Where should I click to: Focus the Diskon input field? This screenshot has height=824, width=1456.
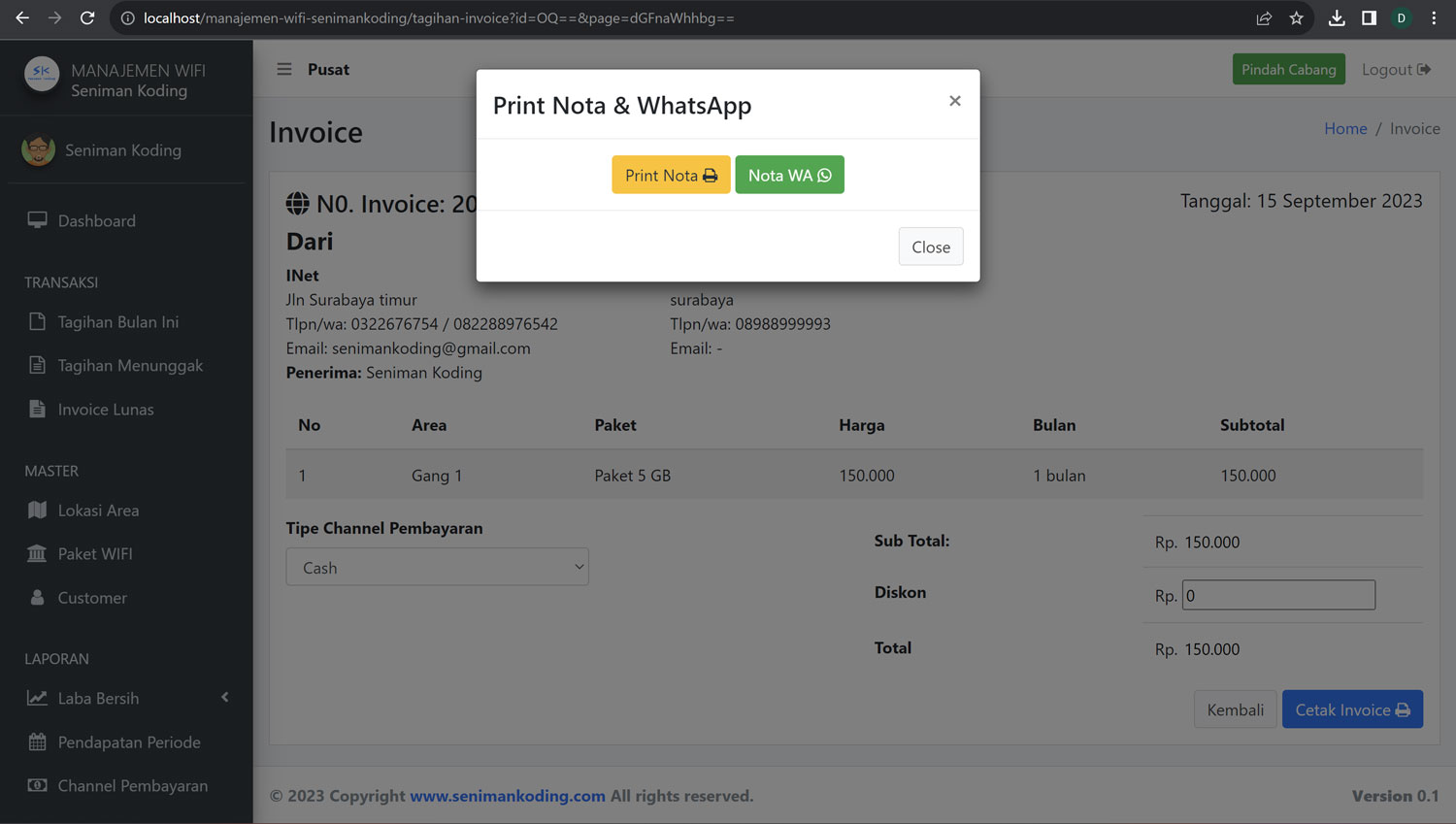(1278, 595)
